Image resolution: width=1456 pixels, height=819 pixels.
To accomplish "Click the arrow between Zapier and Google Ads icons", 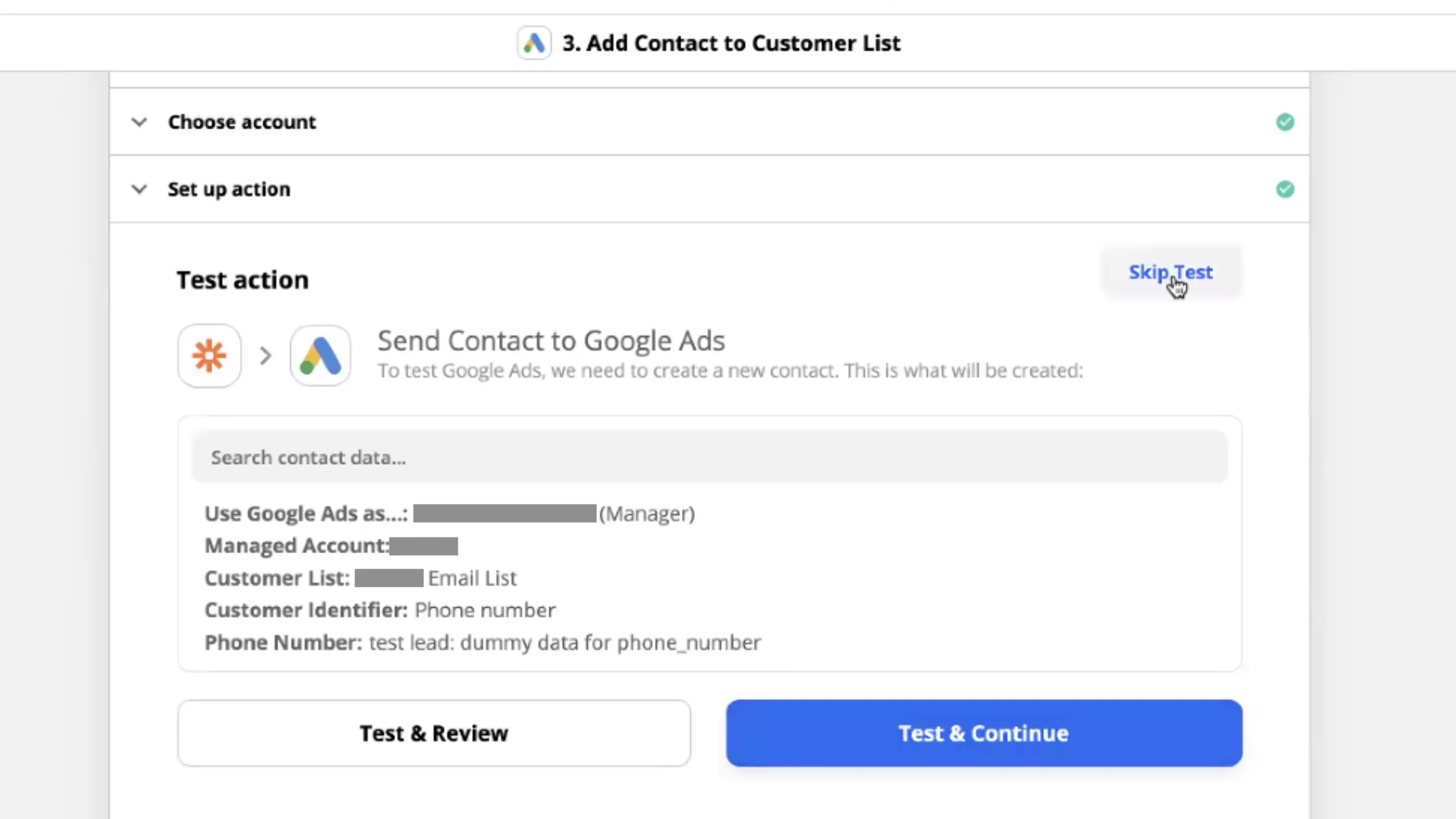I will click(265, 355).
